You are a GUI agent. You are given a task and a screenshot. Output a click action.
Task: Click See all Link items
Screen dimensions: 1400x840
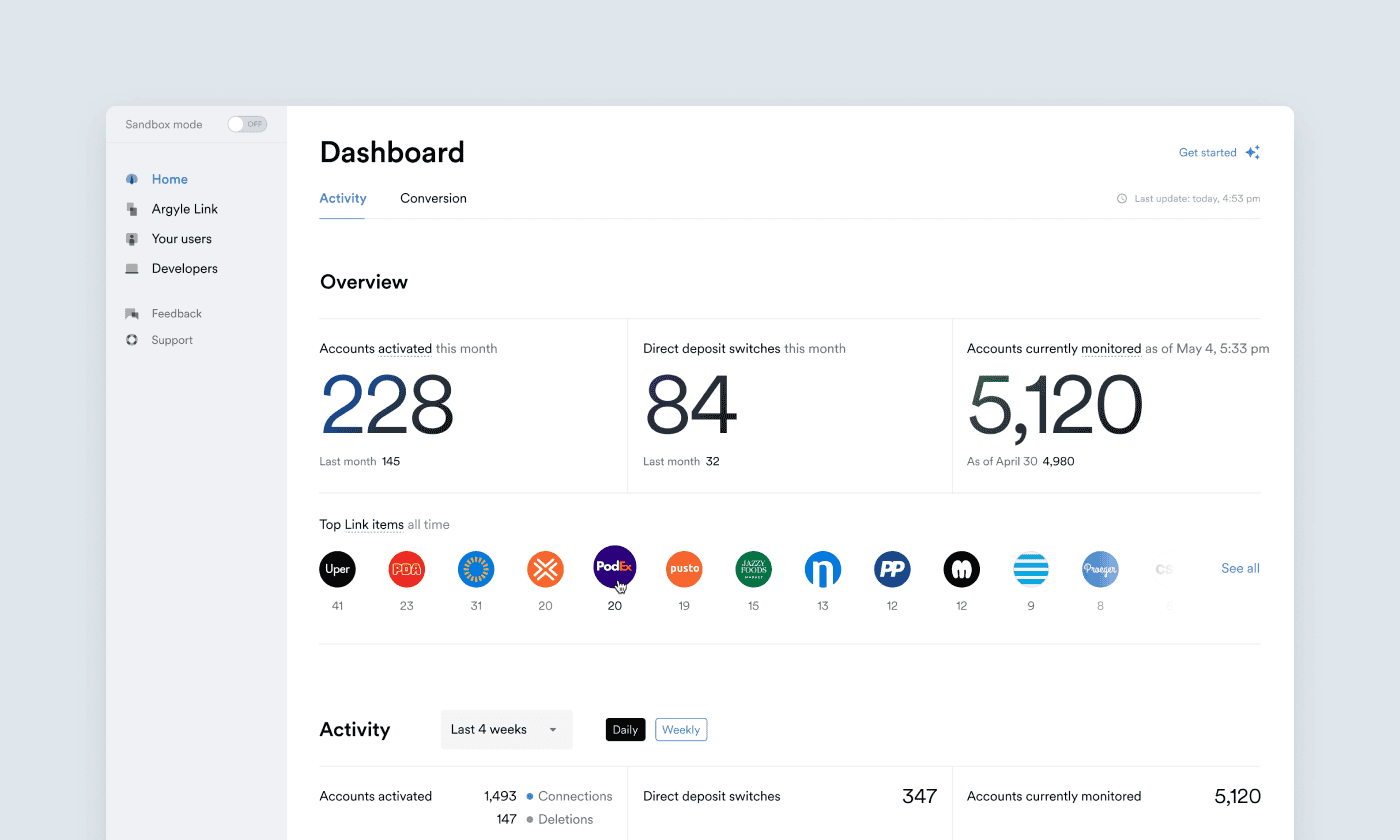(1240, 568)
